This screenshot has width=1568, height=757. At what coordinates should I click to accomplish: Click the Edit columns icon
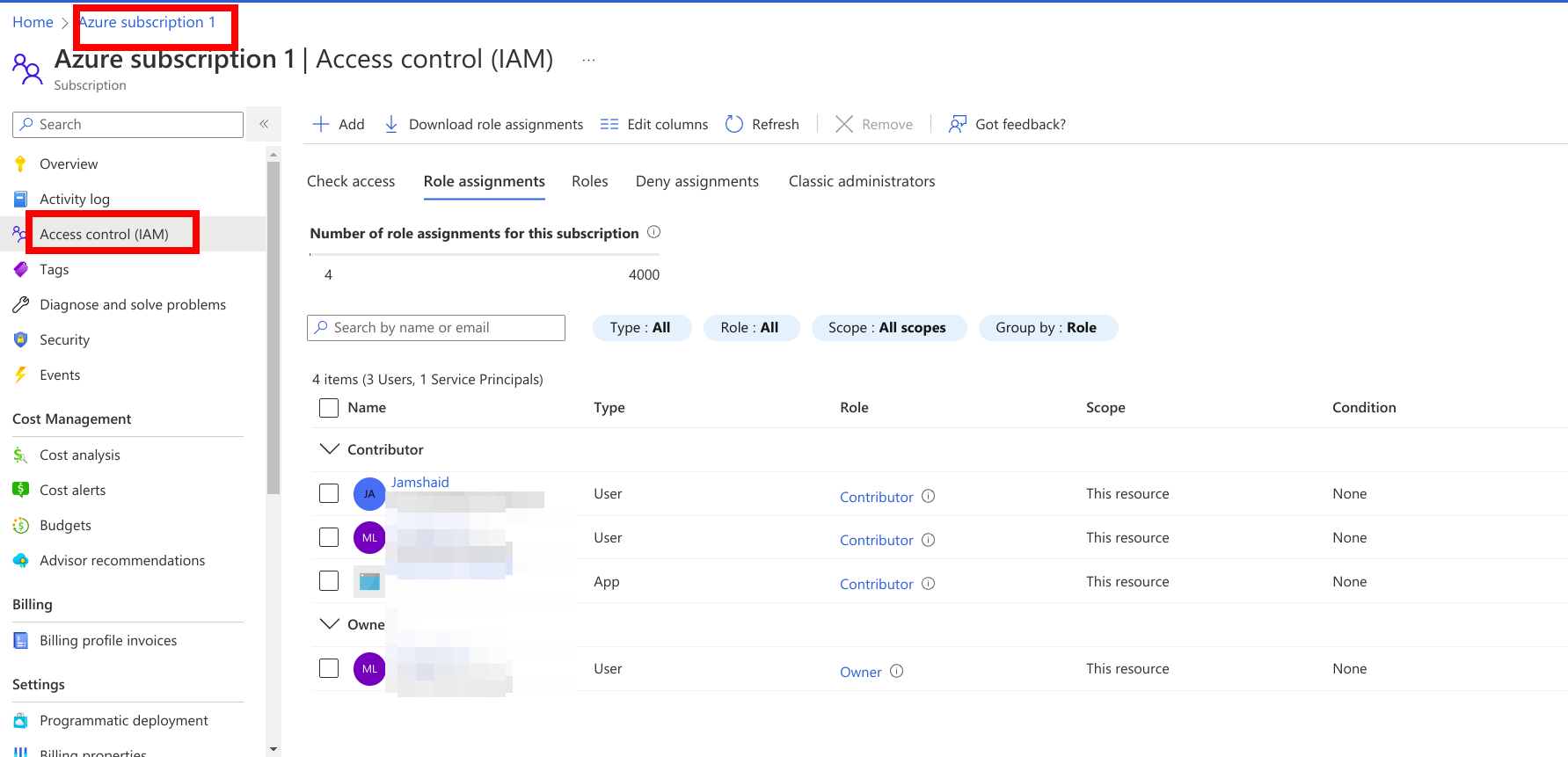point(609,124)
